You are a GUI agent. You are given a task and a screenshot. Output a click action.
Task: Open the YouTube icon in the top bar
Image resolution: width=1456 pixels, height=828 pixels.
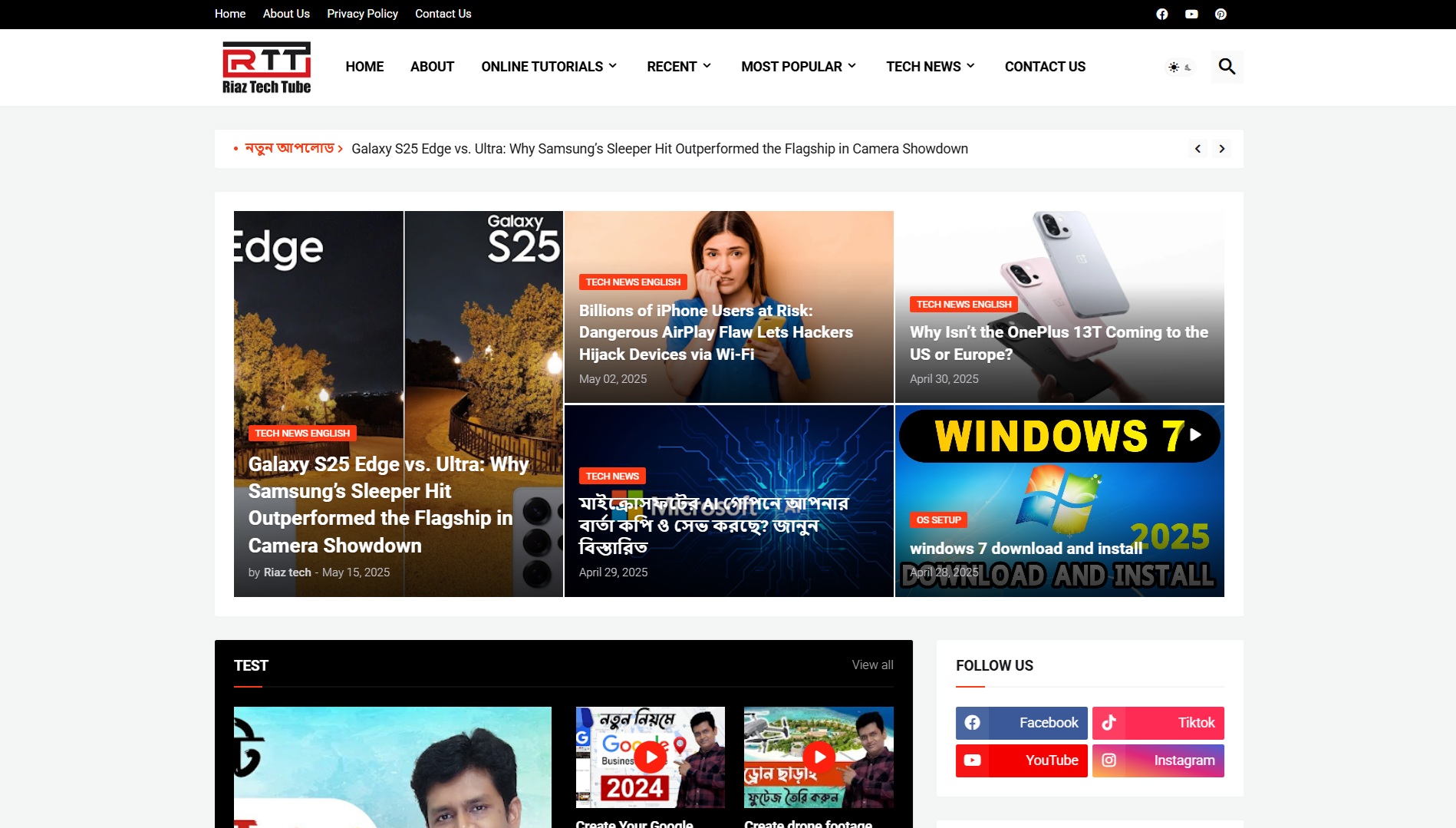pyautogui.click(x=1191, y=14)
